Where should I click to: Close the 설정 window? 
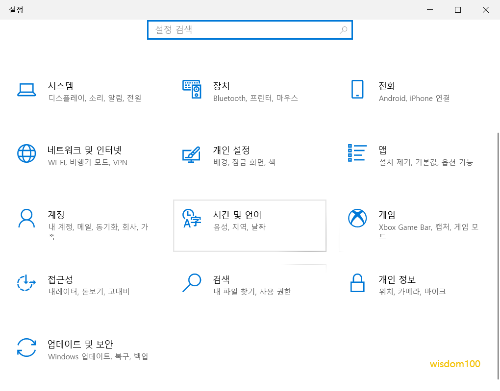click(486, 10)
